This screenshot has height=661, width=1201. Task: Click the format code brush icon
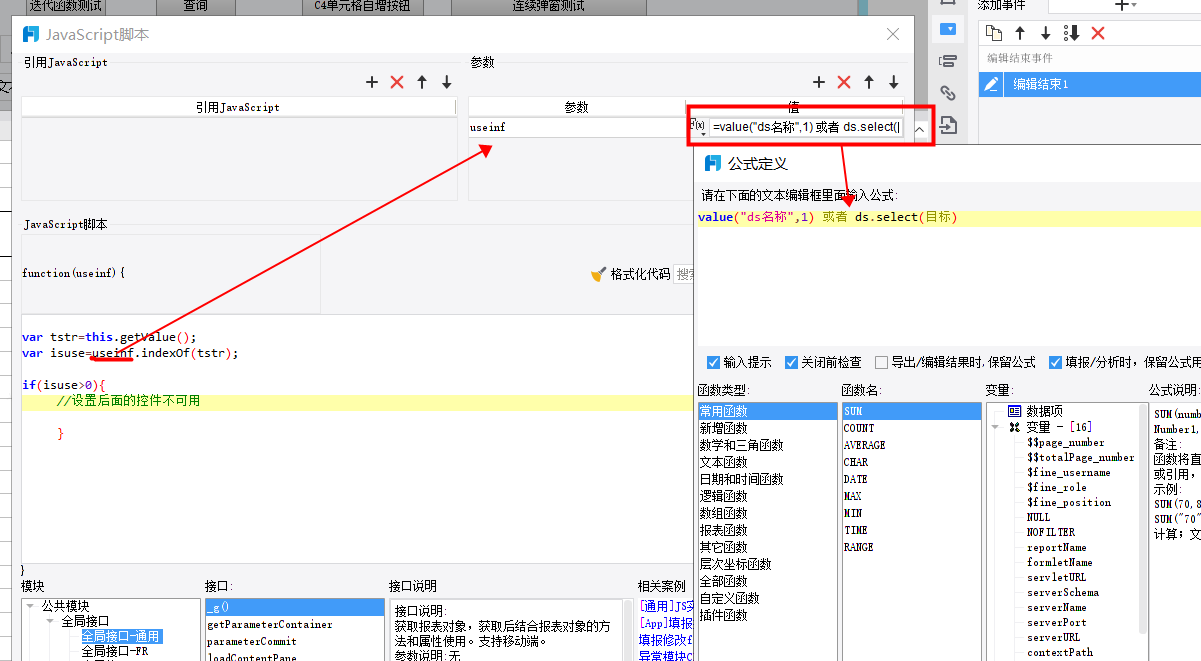click(x=599, y=273)
